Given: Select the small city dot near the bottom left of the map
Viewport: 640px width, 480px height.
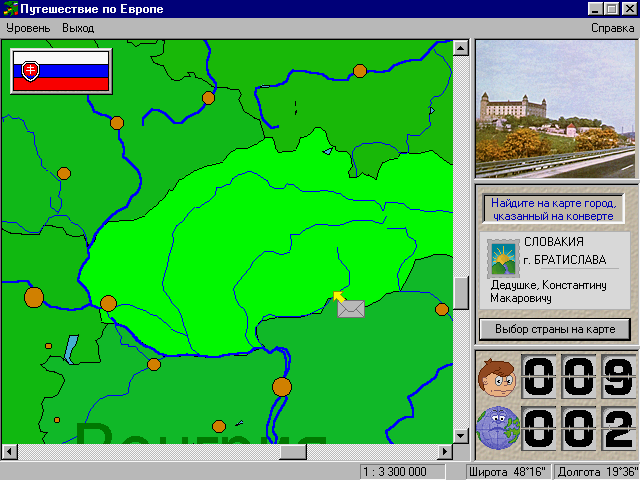Looking at the screenshot, I should pos(57,420).
